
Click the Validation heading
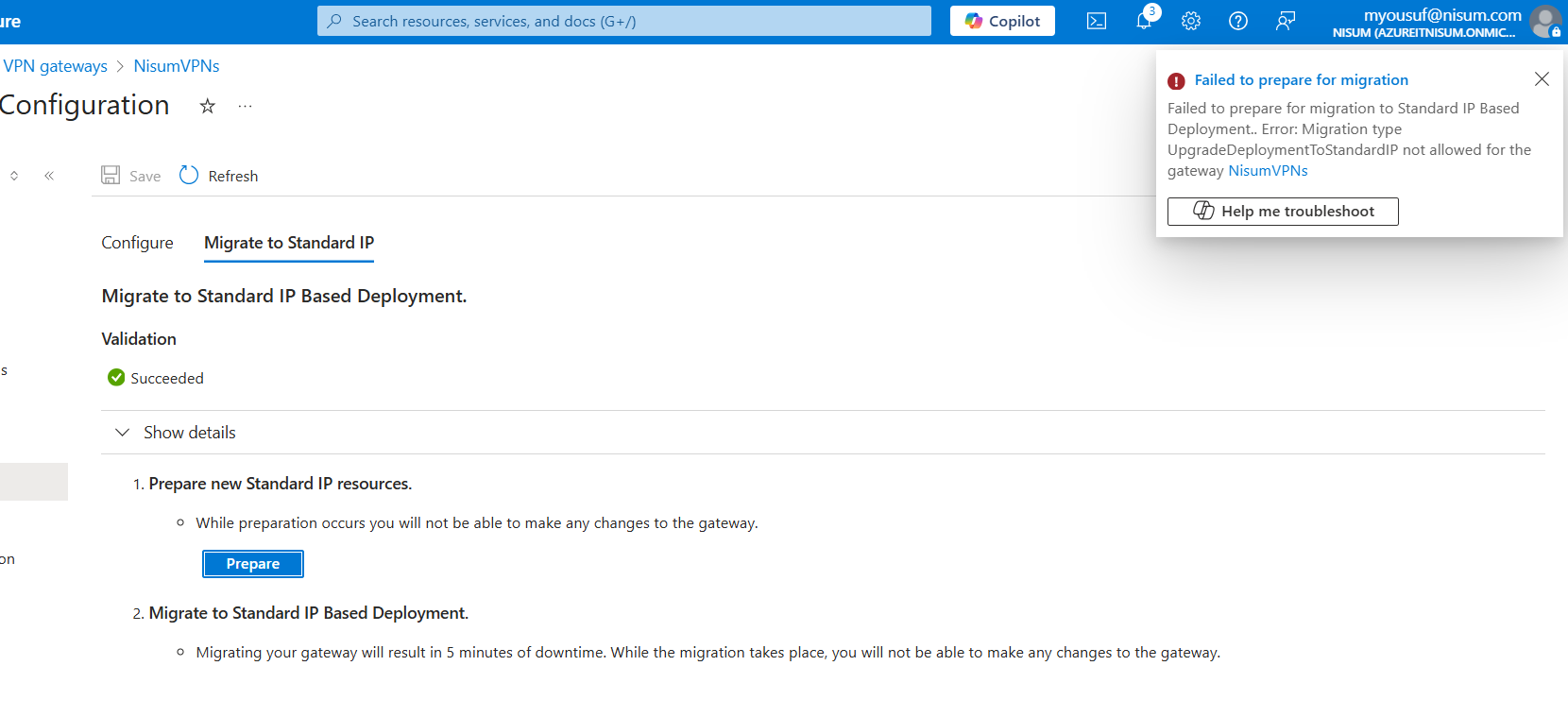139,339
